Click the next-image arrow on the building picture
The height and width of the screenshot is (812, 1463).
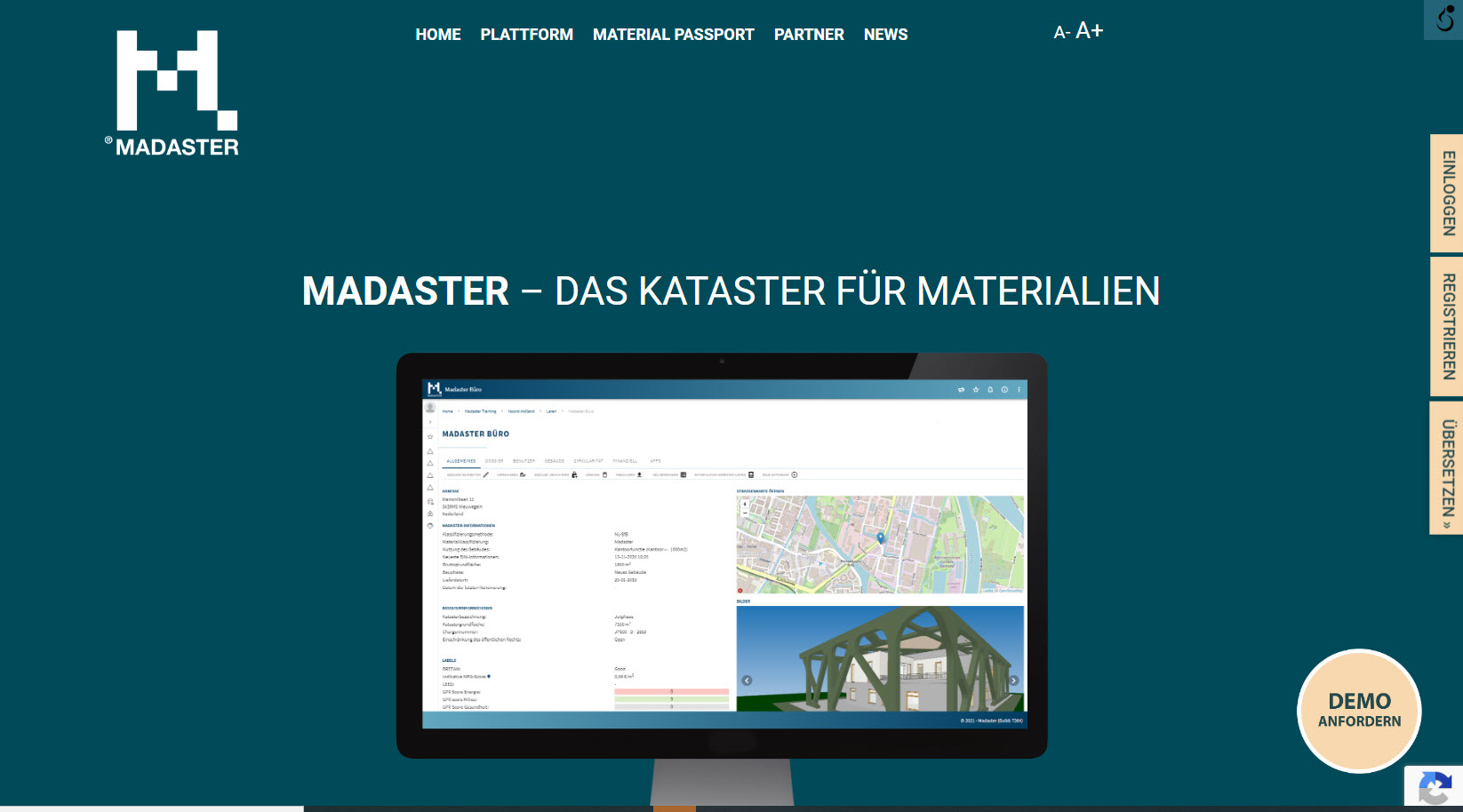pyautogui.click(x=1014, y=681)
